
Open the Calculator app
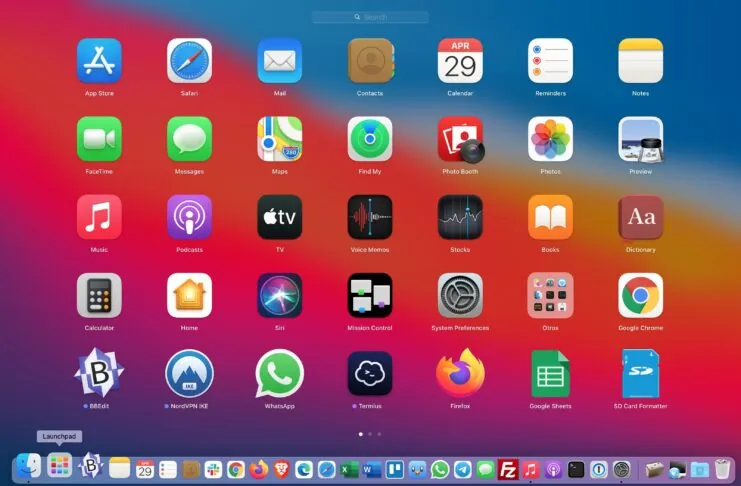(99, 295)
